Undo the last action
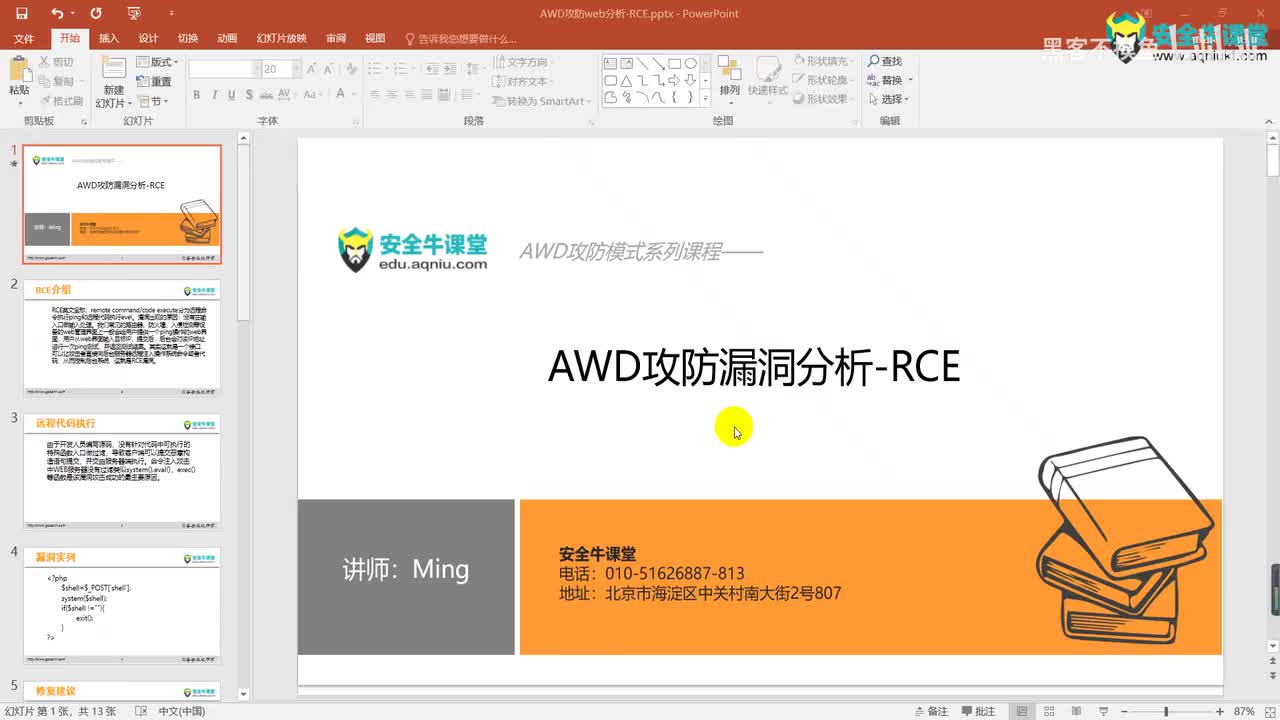The image size is (1280, 720). click(56, 13)
